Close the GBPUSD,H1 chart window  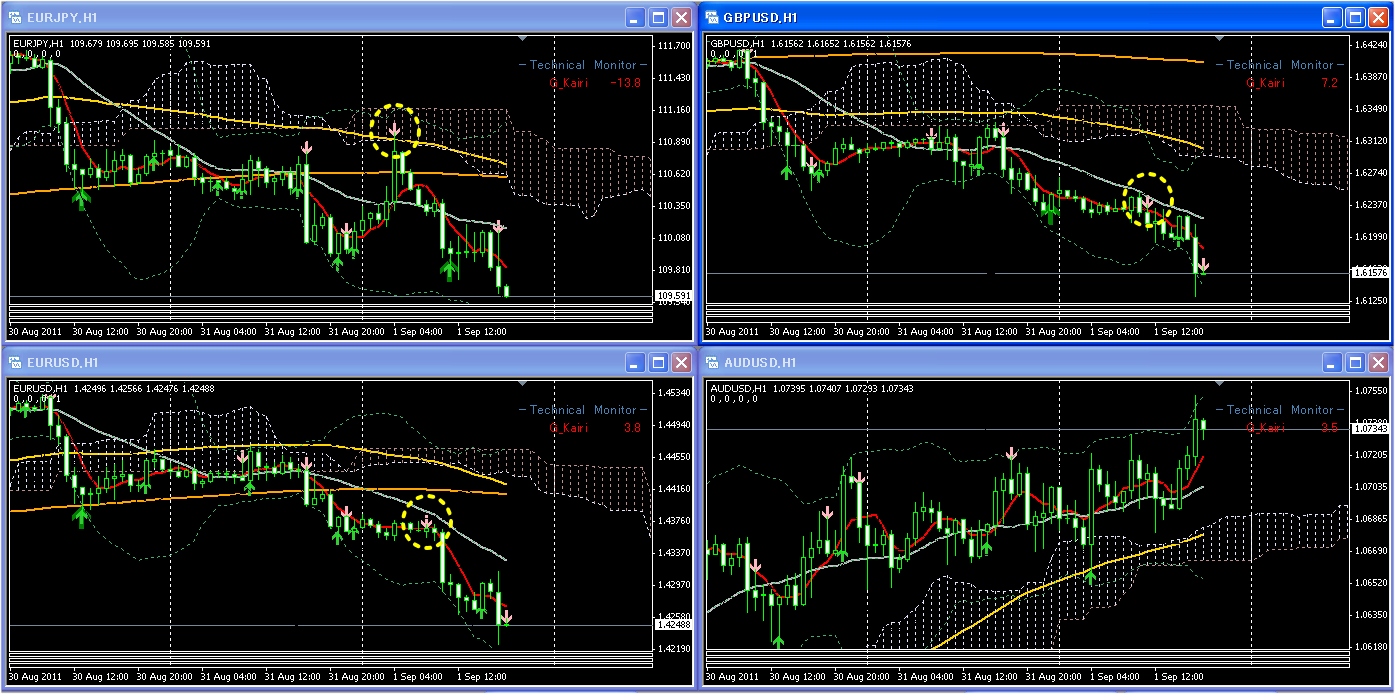click(x=1379, y=17)
